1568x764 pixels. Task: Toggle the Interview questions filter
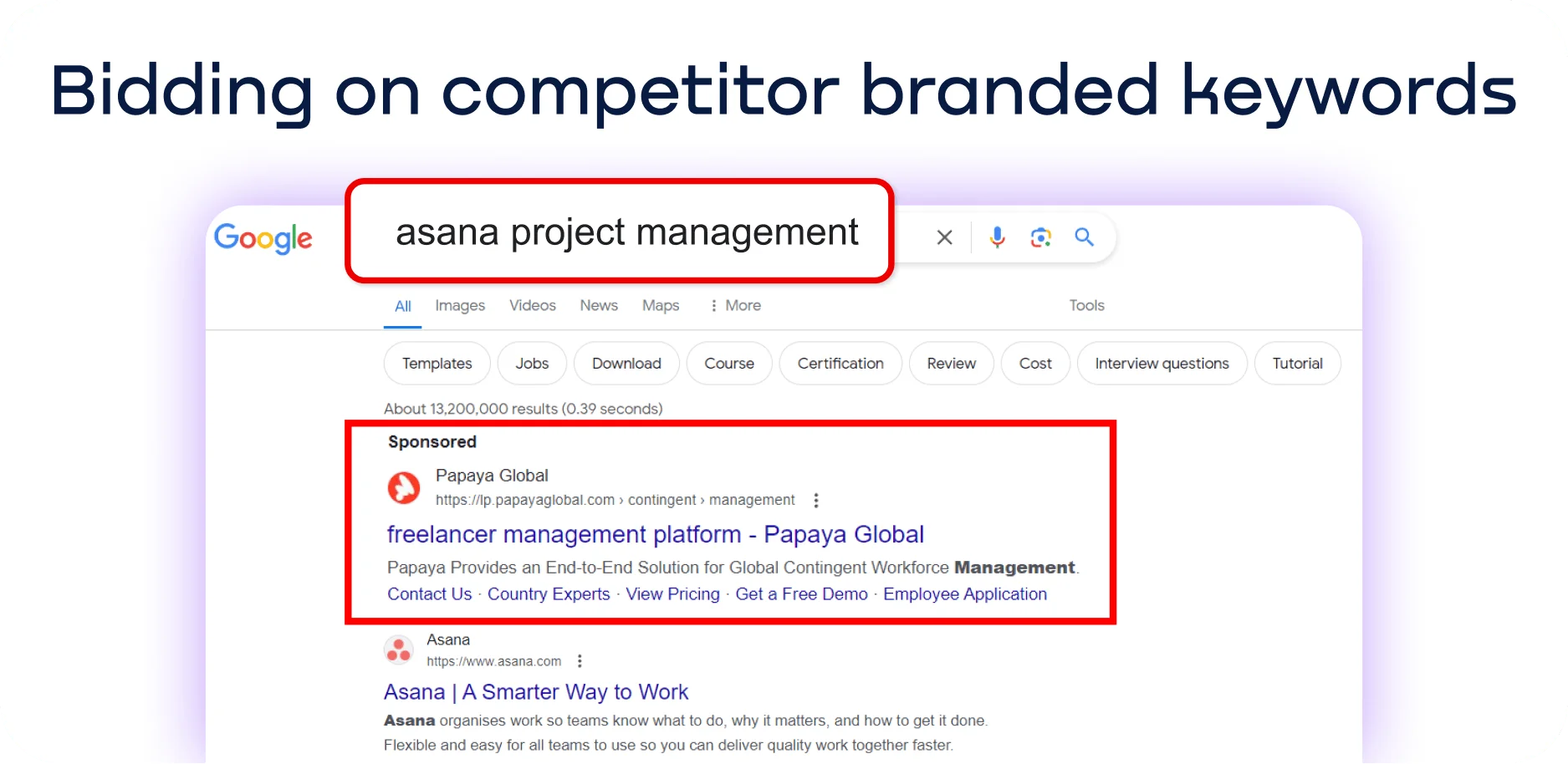[x=1162, y=363]
